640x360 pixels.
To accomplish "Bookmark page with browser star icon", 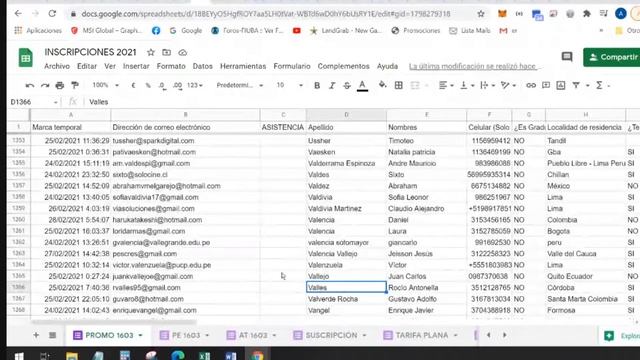I will click(481, 14).
